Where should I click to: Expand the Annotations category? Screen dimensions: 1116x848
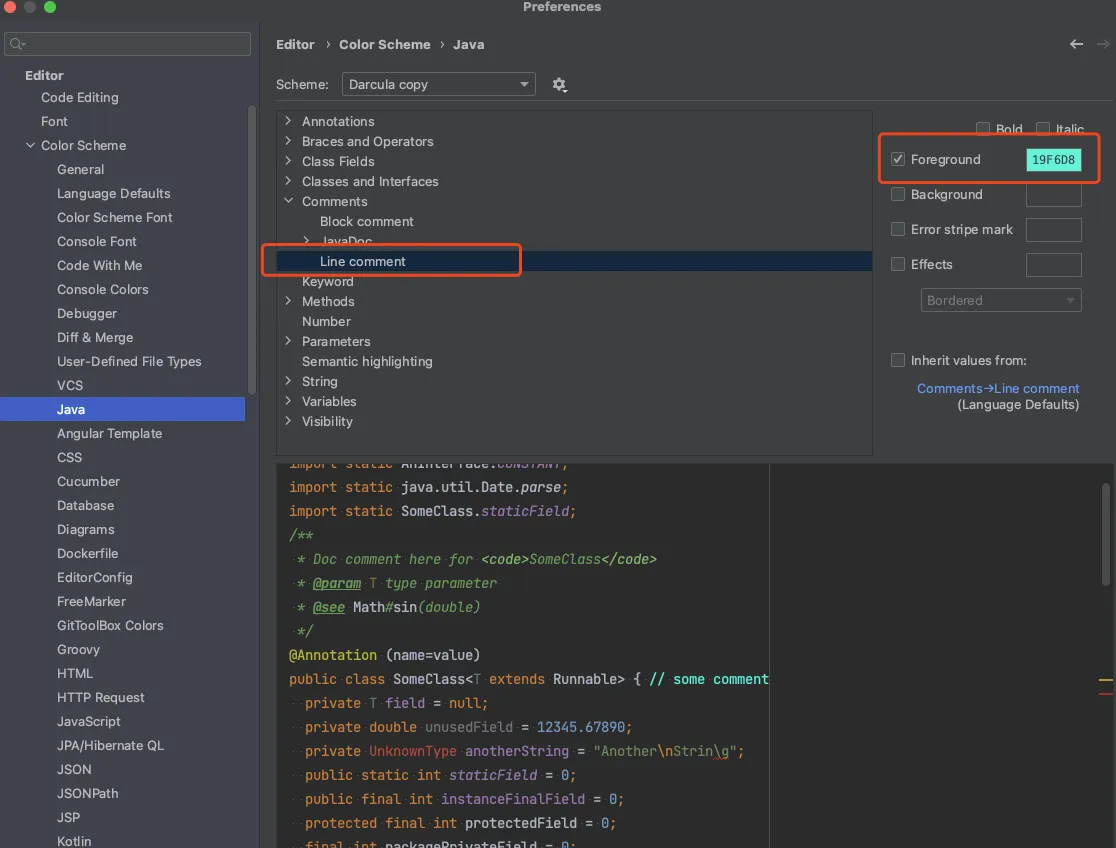coord(288,121)
